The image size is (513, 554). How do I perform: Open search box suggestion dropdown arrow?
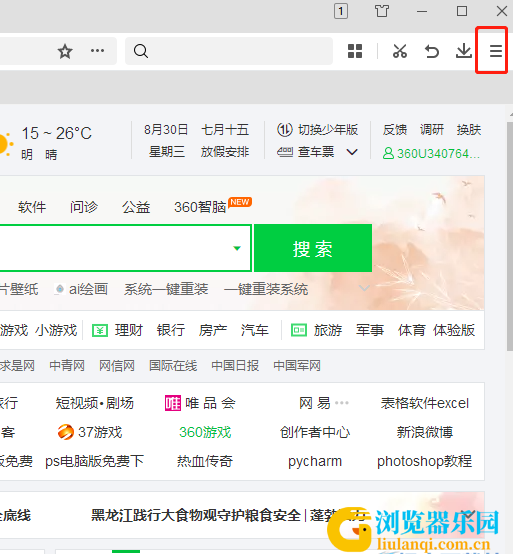point(237,248)
